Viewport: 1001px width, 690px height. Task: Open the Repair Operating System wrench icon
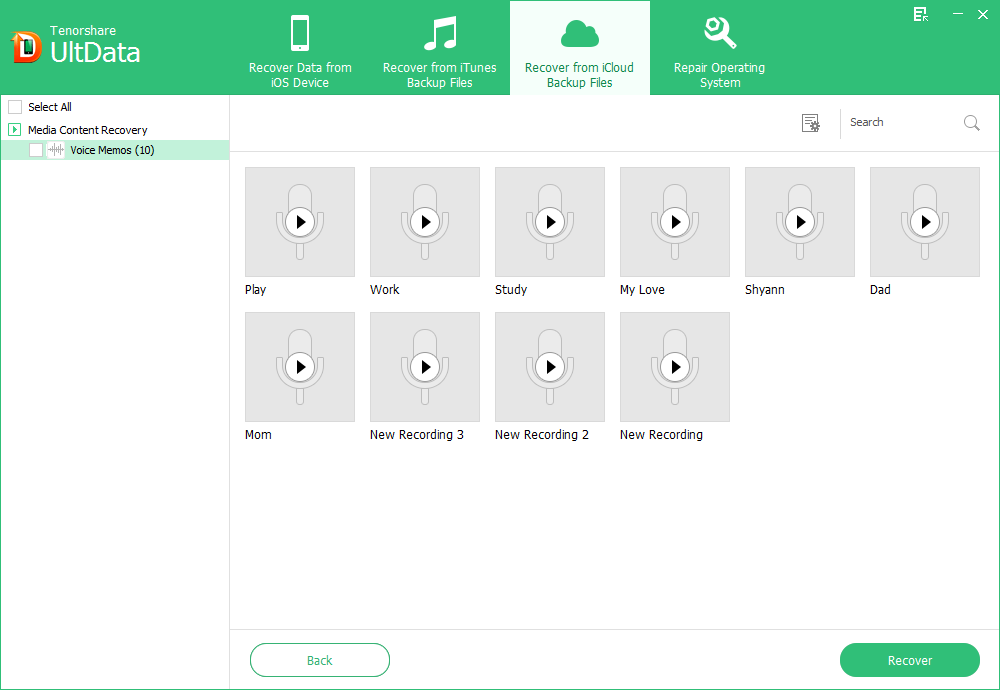719,32
